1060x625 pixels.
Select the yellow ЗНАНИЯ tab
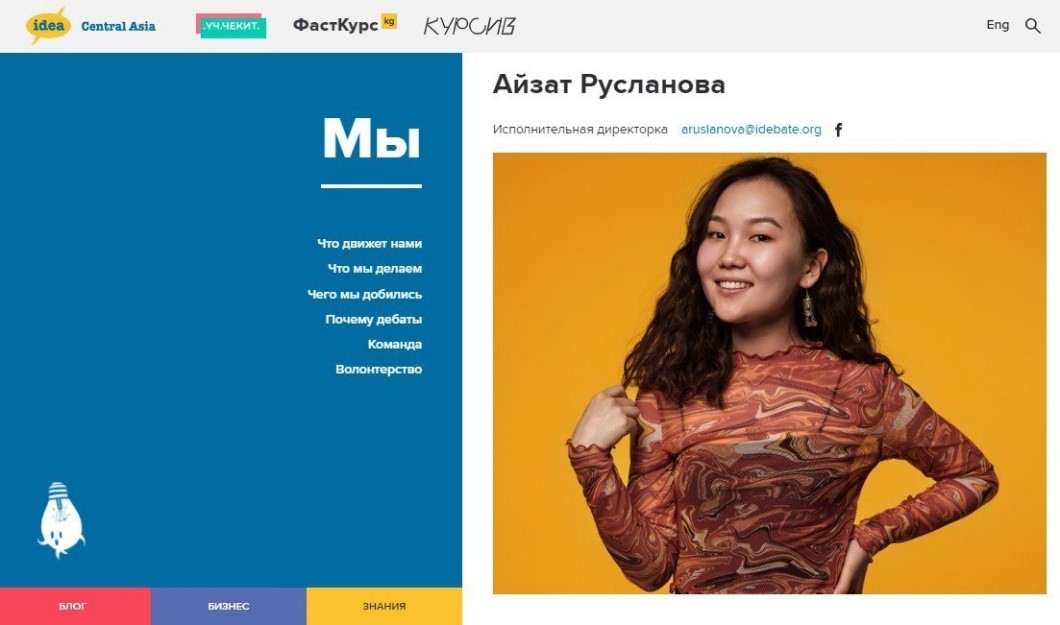(x=384, y=606)
